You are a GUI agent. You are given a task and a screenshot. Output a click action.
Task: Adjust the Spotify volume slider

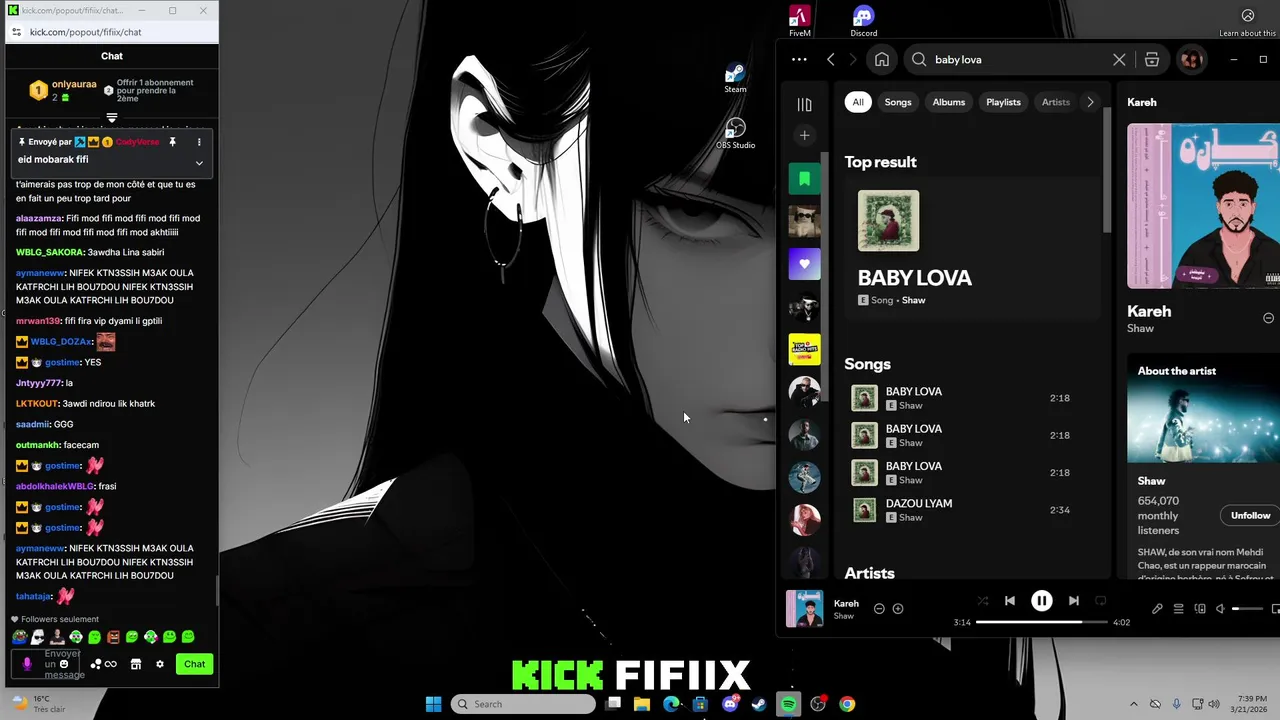[x=1248, y=609]
